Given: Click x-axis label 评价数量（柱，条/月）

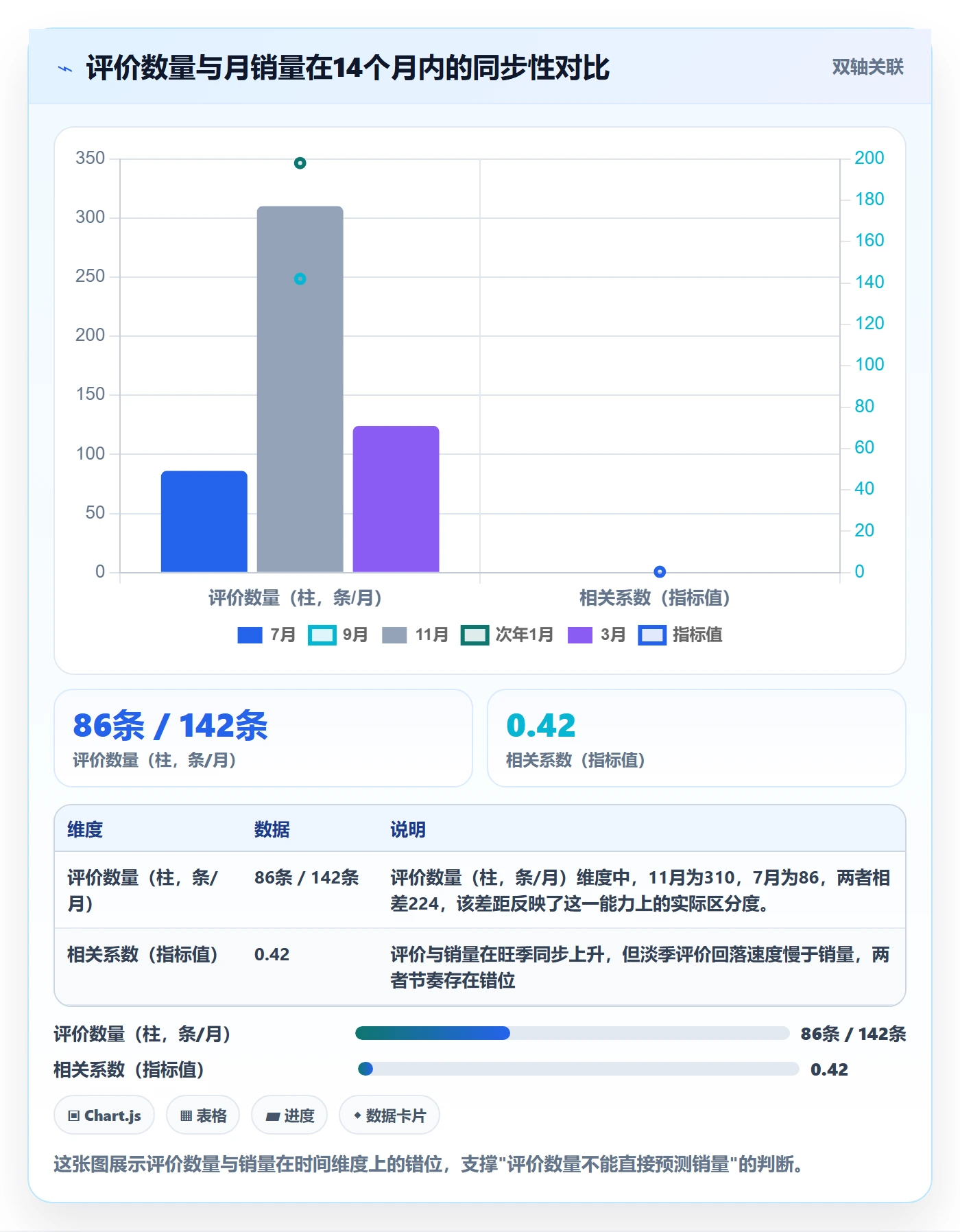Looking at the screenshot, I should (x=295, y=597).
